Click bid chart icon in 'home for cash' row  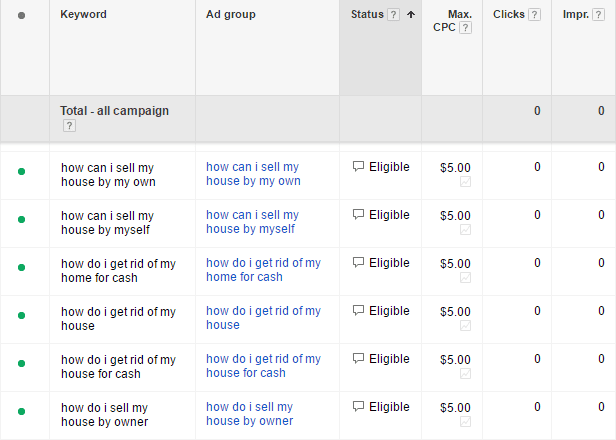coord(466,277)
